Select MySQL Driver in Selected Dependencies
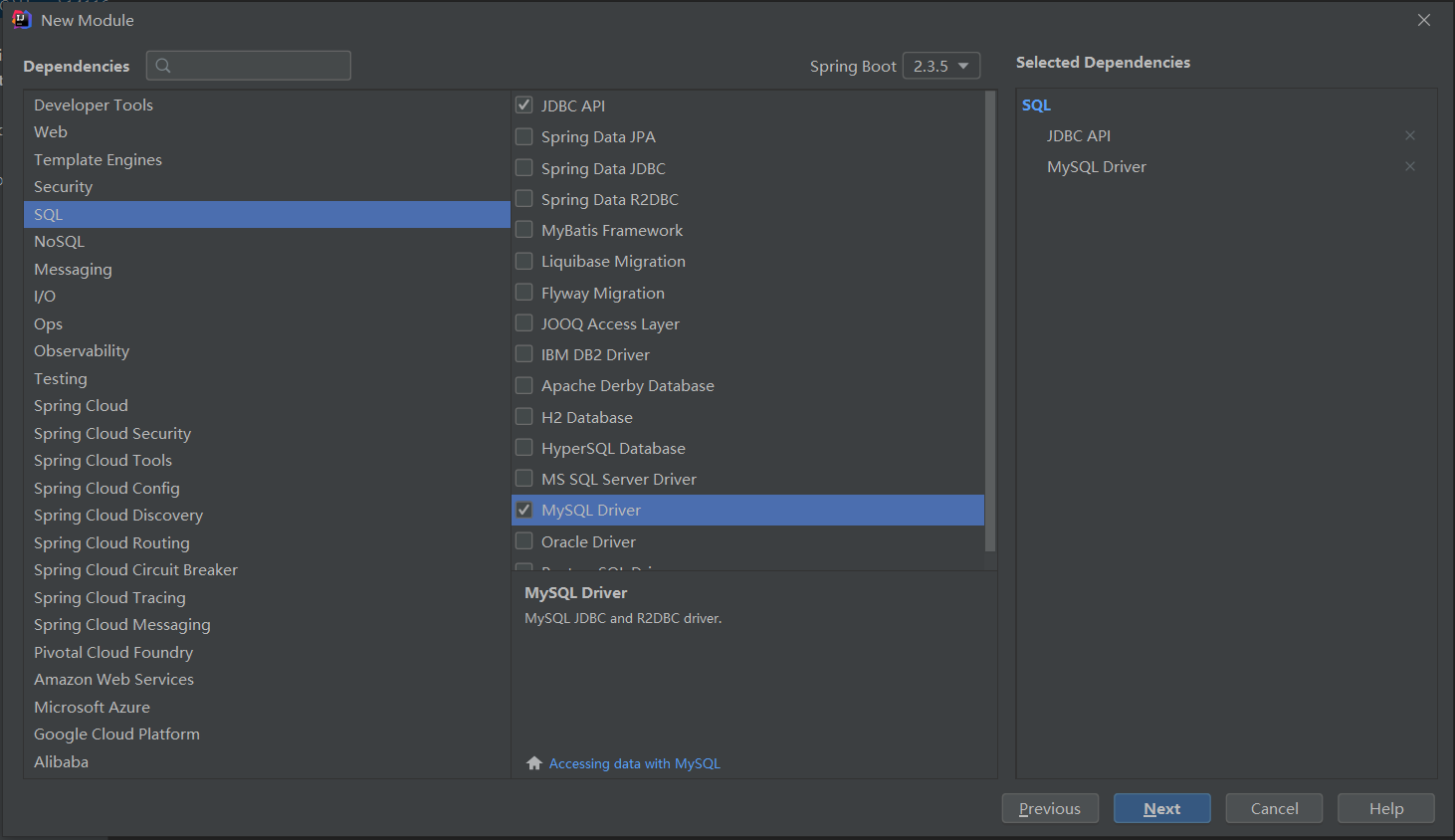Screen dimensions: 1455x840 pyautogui.click(x=1097, y=166)
